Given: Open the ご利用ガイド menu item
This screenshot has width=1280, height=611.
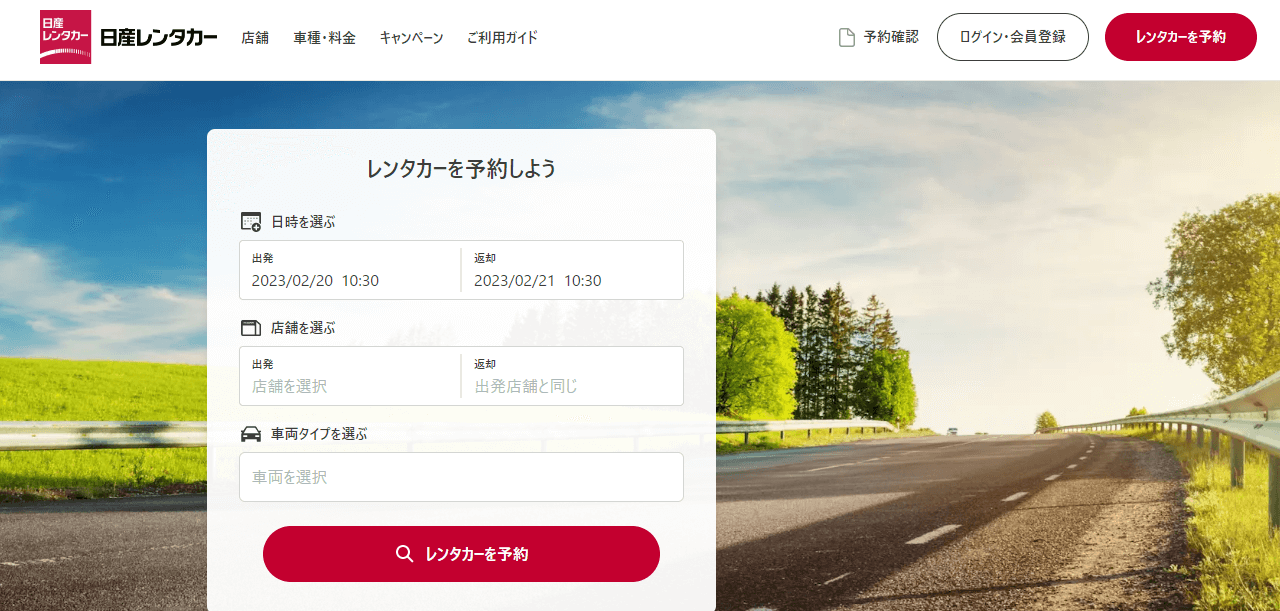Looking at the screenshot, I should [502, 38].
